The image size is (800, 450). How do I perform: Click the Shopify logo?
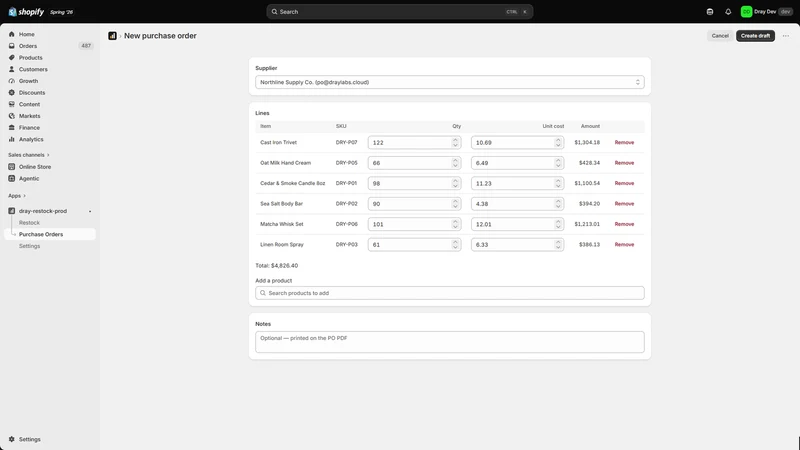click(26, 12)
